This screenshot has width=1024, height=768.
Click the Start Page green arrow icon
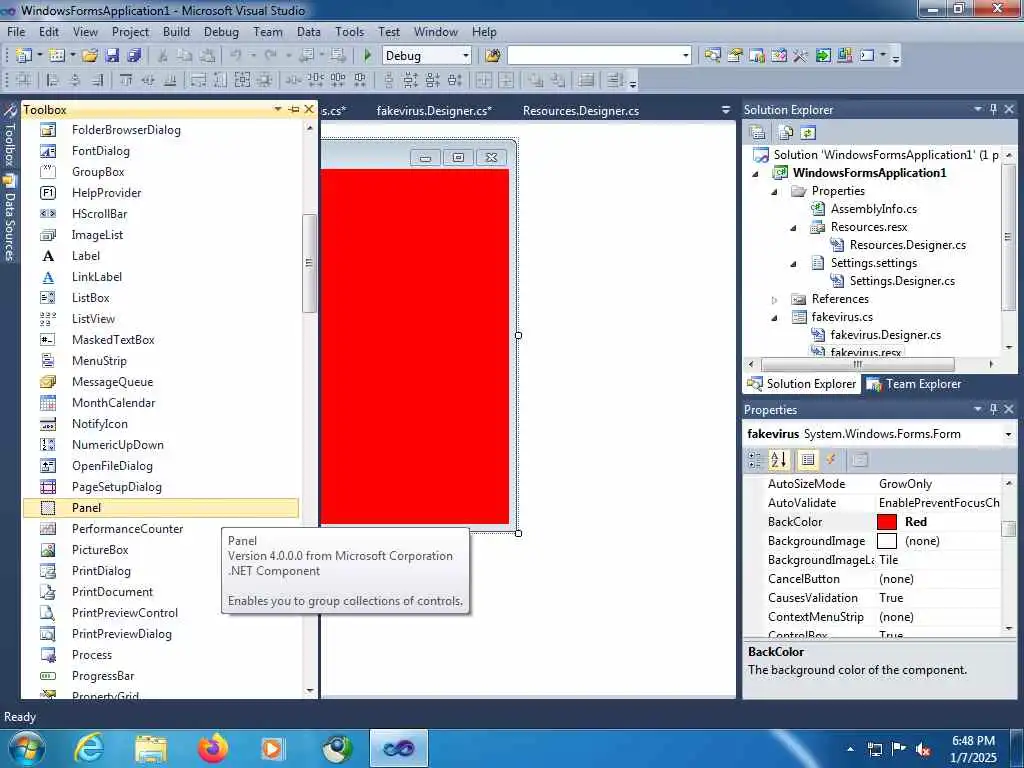point(822,56)
